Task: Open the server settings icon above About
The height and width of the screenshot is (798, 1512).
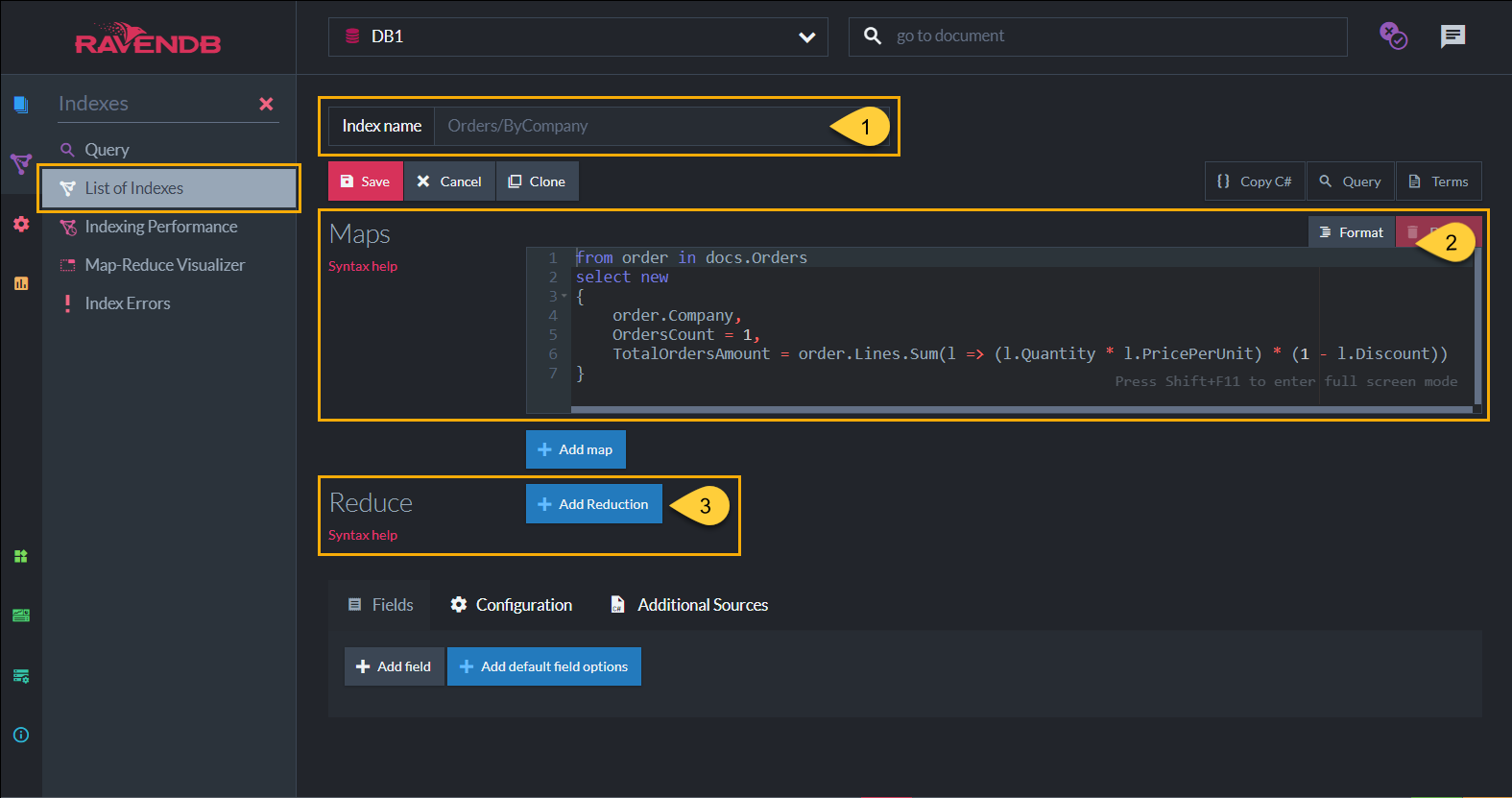Action: pyautogui.click(x=20, y=676)
